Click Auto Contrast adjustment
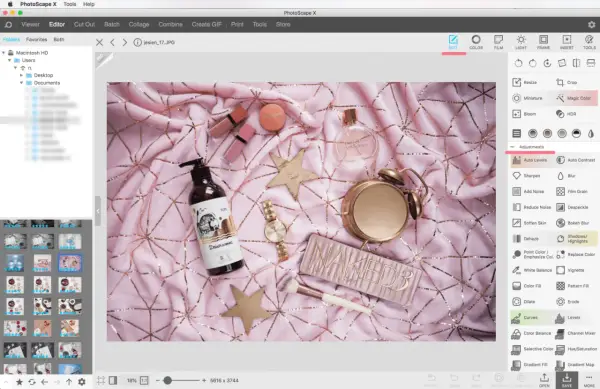The image size is (600, 389). 576,160
